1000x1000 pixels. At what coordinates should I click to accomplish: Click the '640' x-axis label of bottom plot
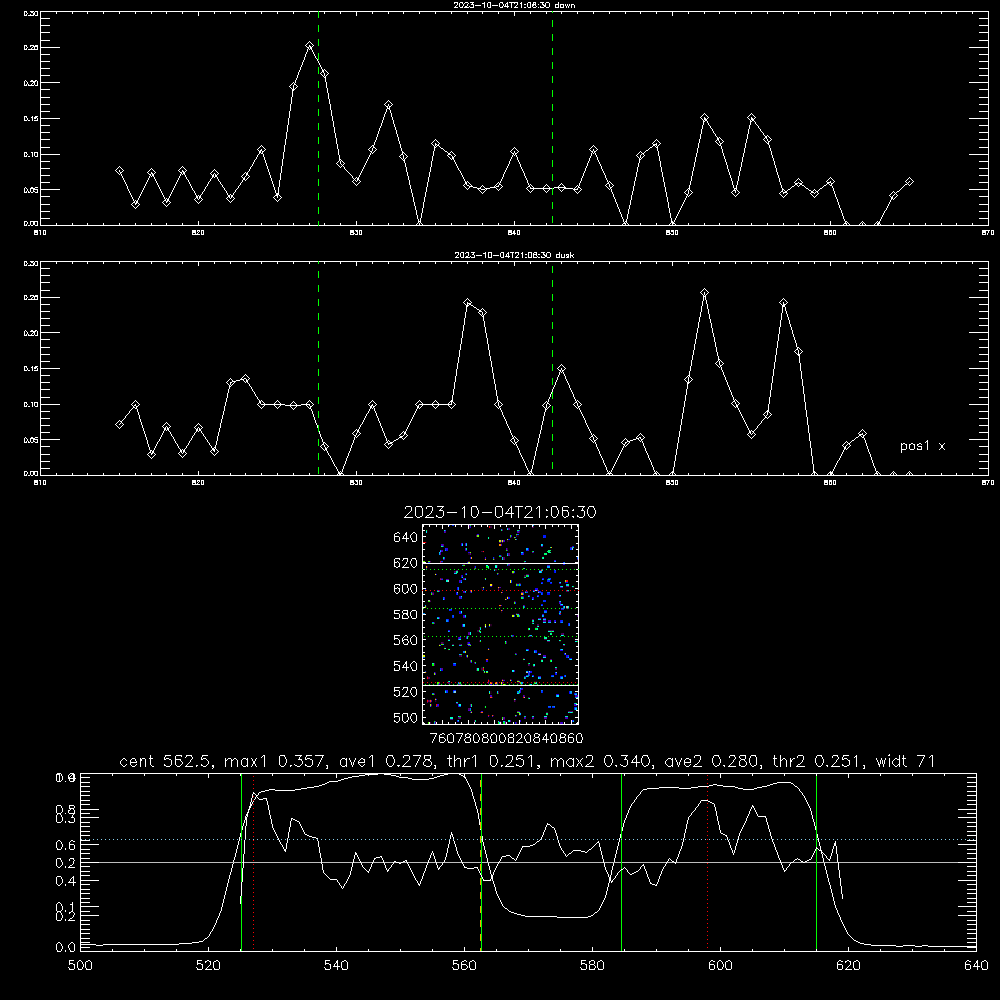point(976,966)
